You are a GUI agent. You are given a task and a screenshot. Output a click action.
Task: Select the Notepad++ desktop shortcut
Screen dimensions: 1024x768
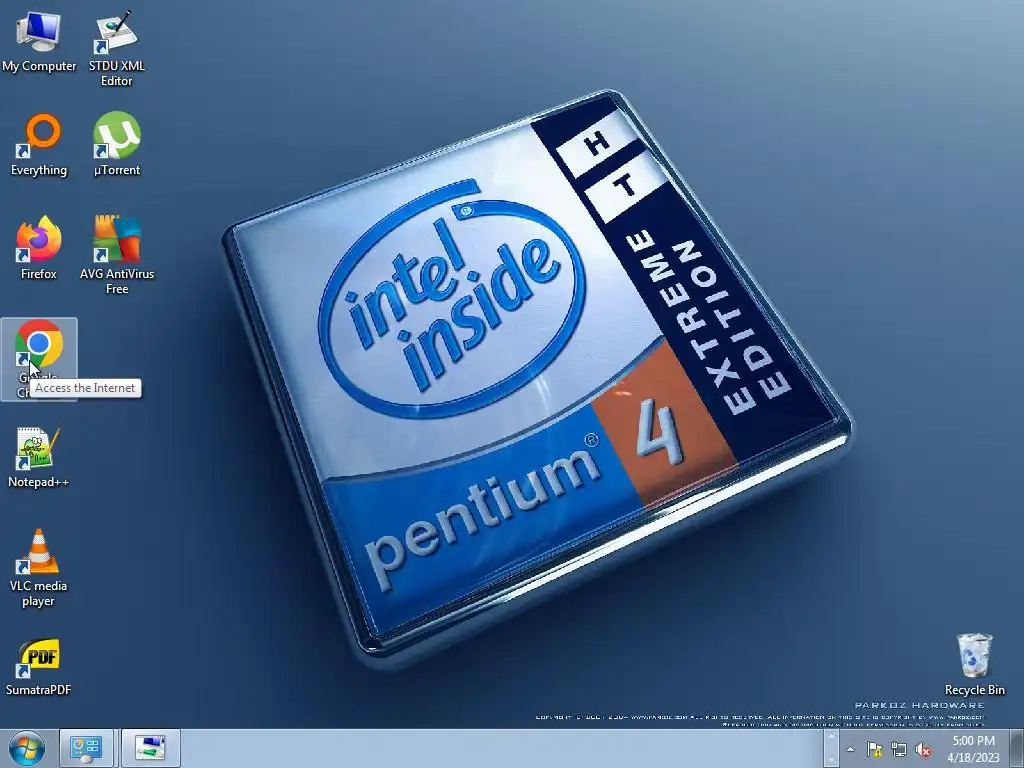(39, 457)
